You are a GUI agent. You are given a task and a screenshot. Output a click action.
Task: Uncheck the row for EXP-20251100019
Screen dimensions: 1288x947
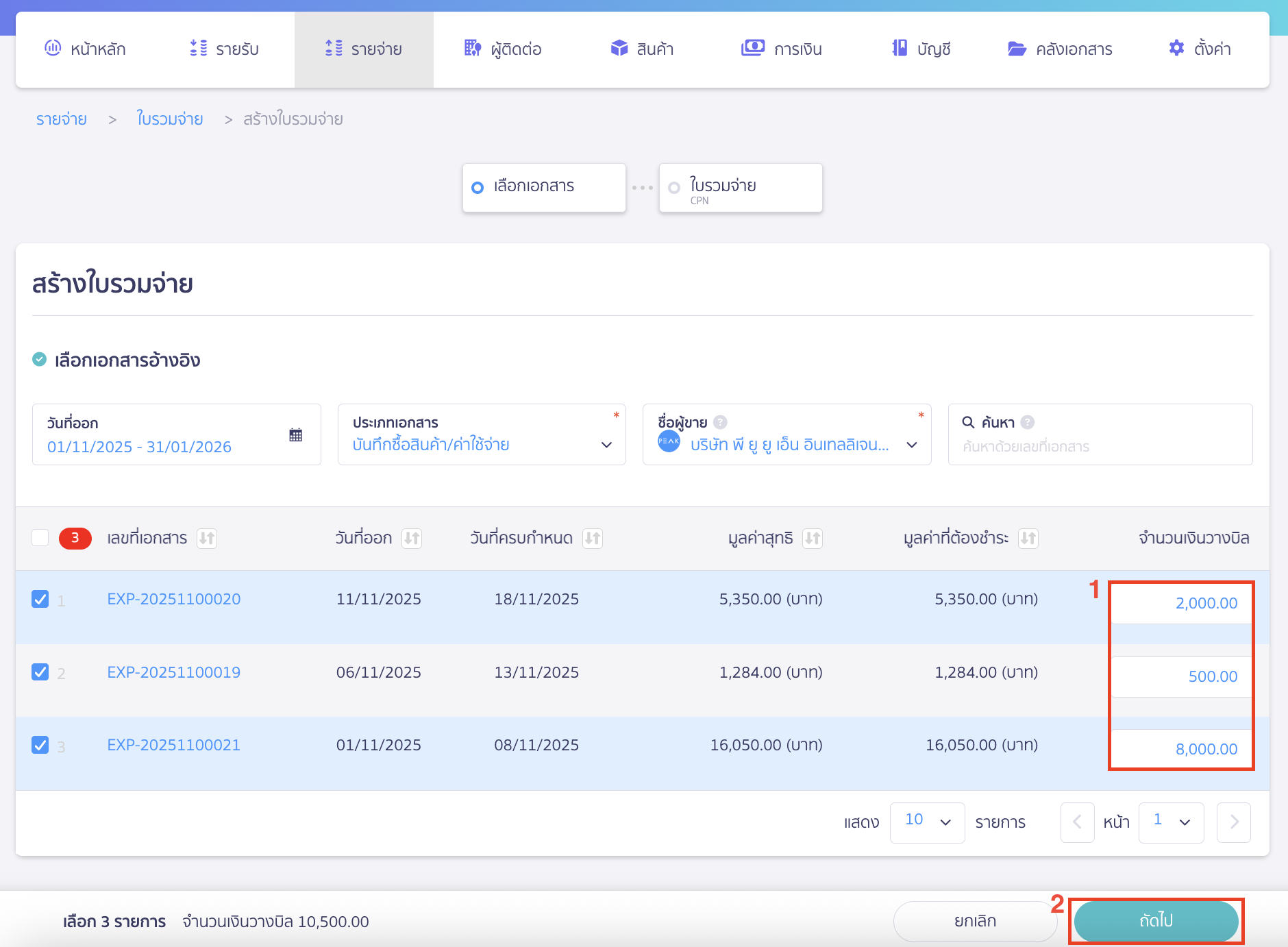point(40,672)
